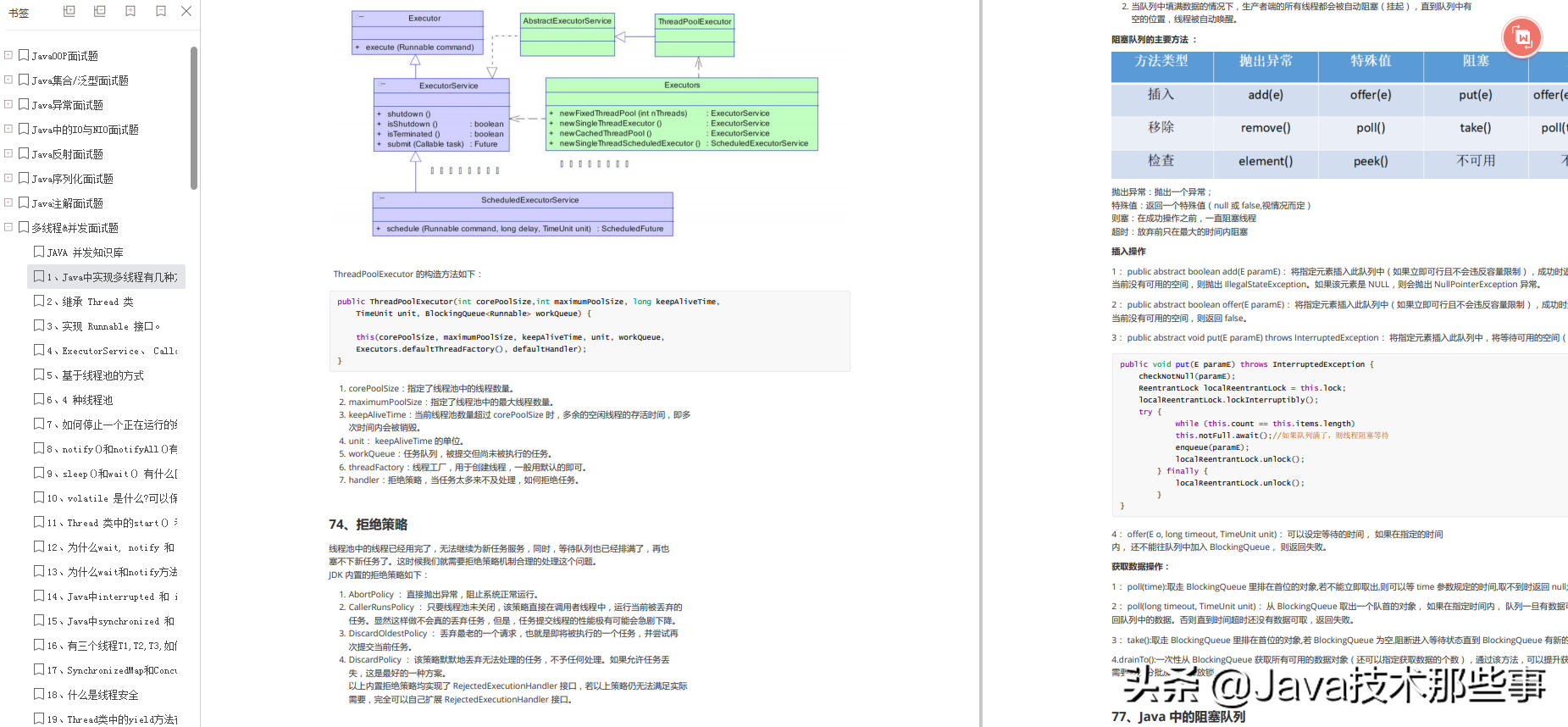Click the add bookmark icon

pos(130,11)
